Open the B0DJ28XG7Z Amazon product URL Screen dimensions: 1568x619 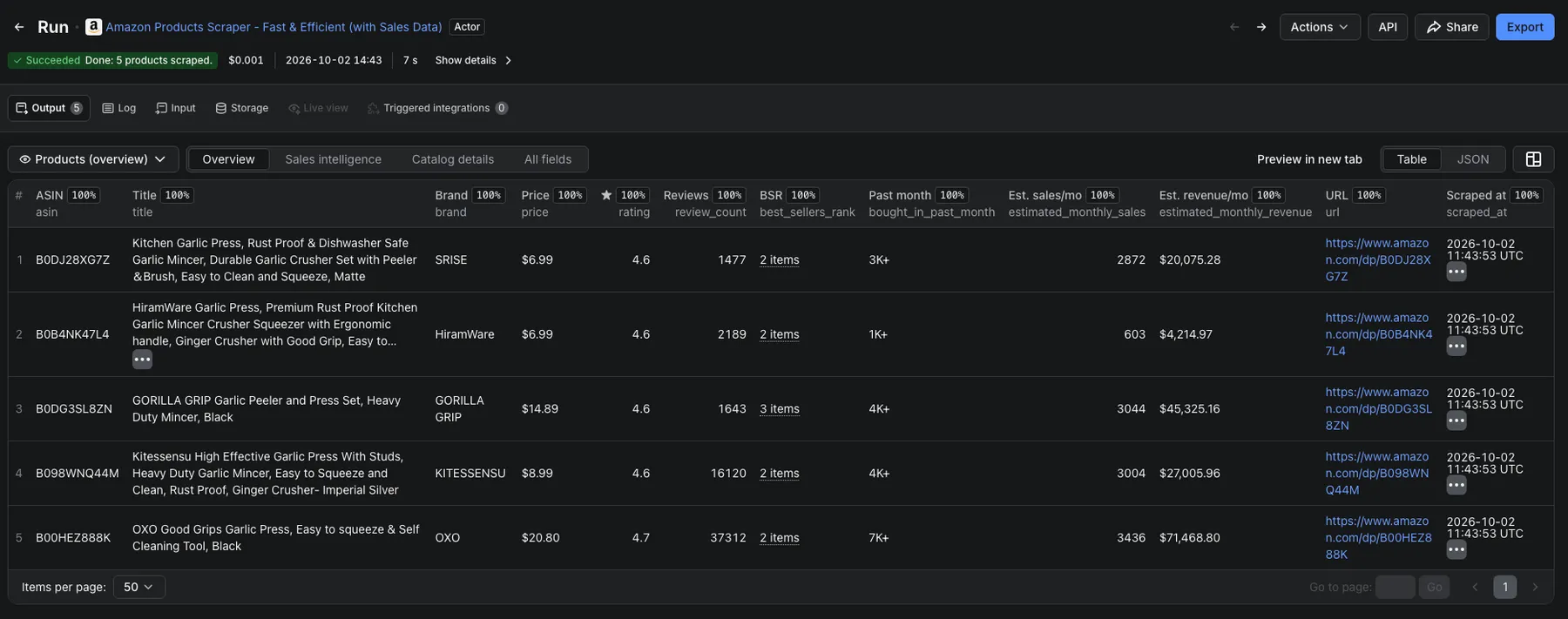pyautogui.click(x=1378, y=260)
